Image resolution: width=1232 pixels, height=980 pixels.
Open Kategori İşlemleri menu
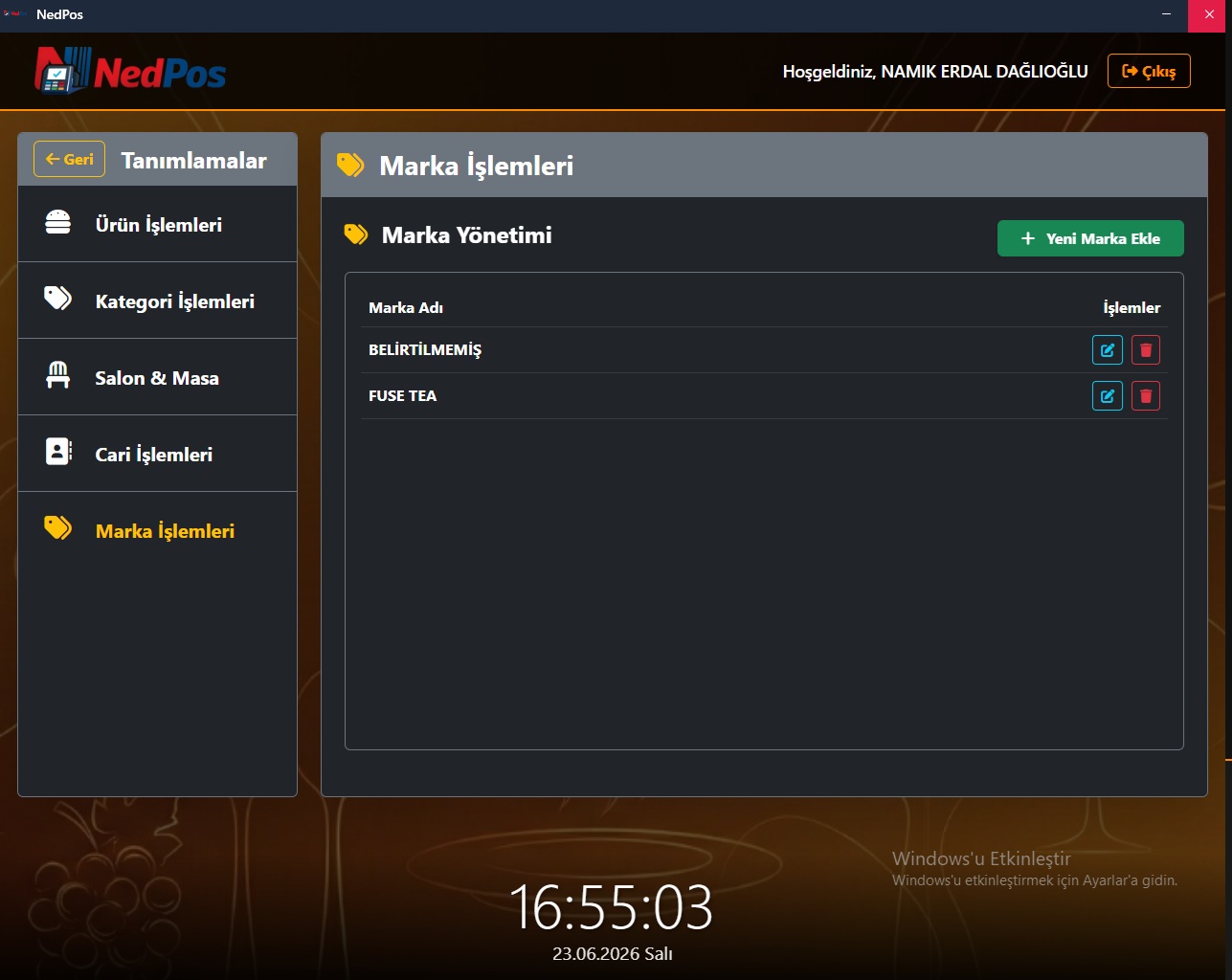(158, 301)
